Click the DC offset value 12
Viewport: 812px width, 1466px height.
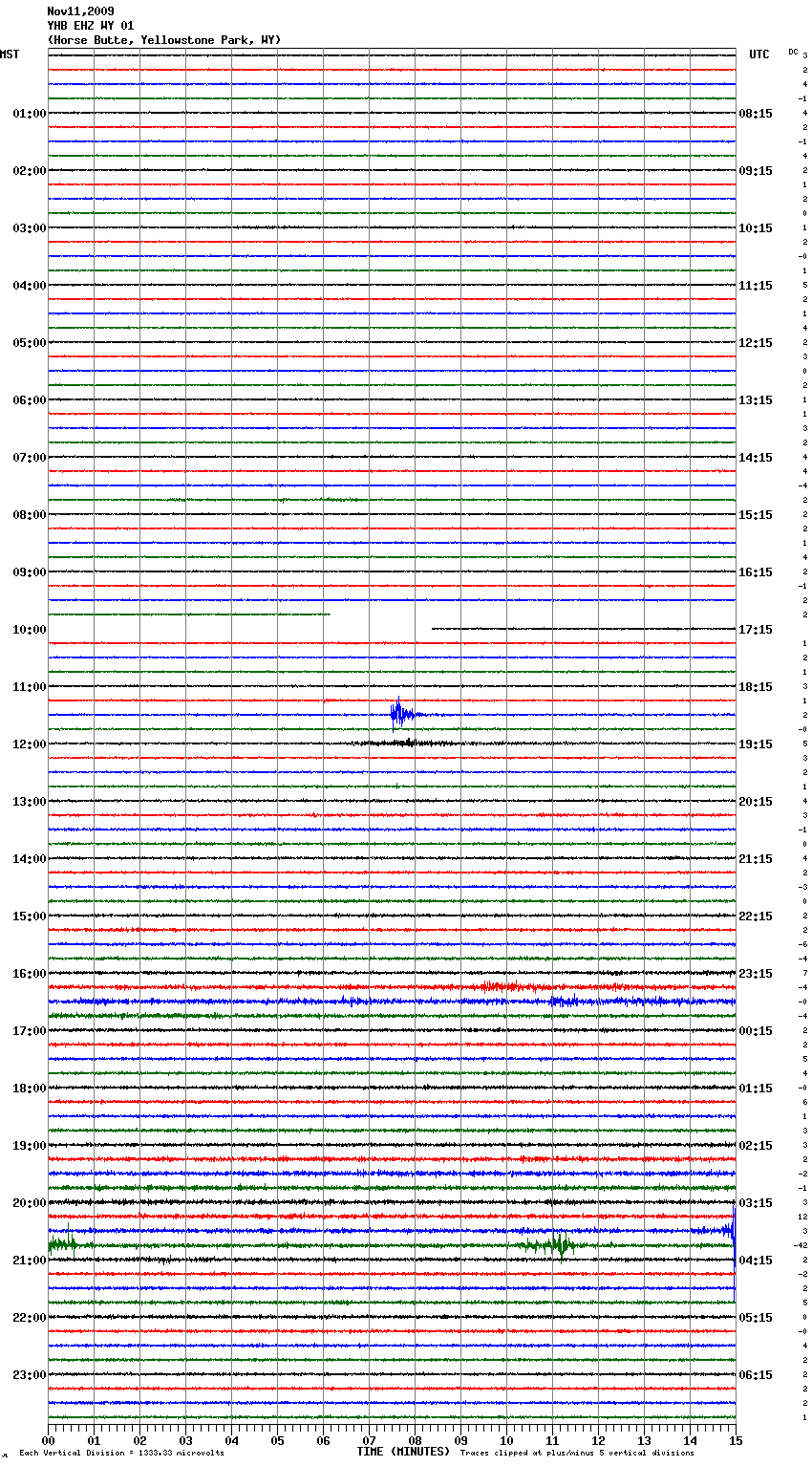tap(802, 1217)
